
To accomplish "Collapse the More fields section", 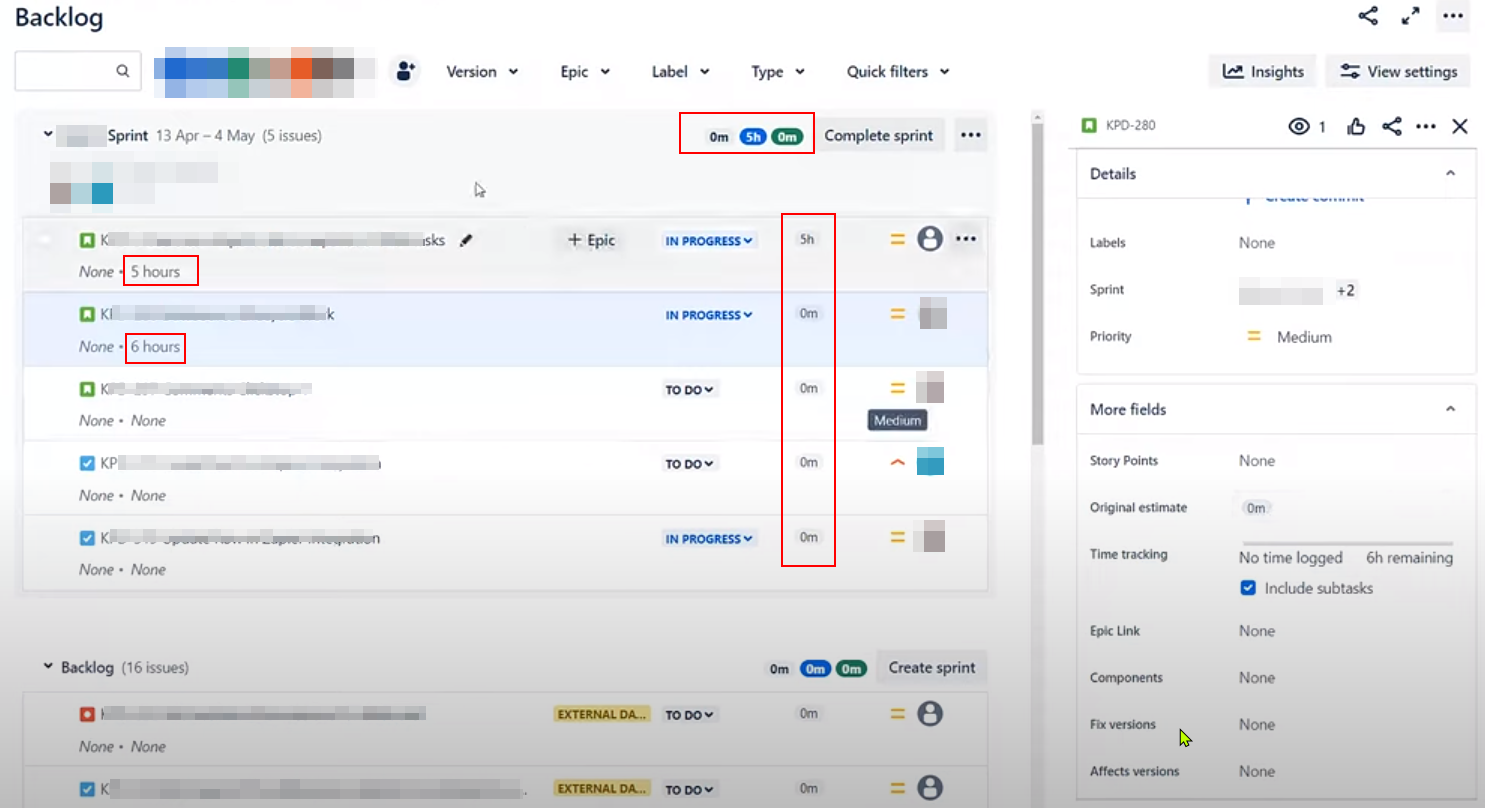I will (1450, 409).
